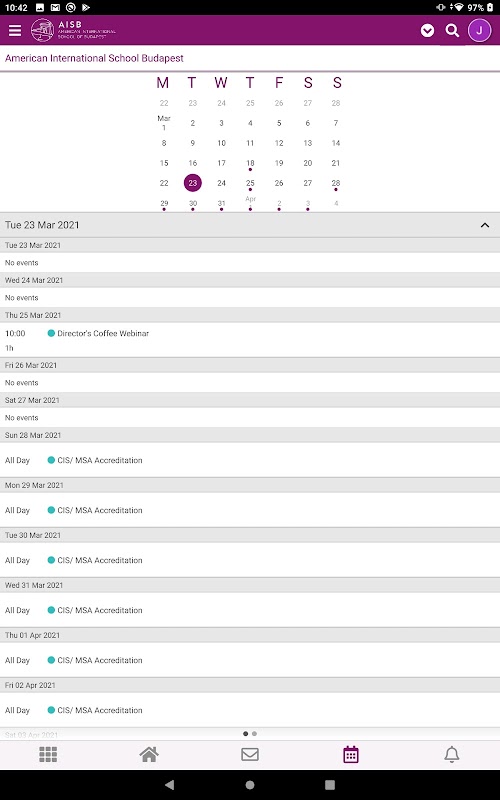The width and height of the screenshot is (500, 800).
Task: Collapse the Tue 23 Mar 2021 section
Action: coord(485,225)
